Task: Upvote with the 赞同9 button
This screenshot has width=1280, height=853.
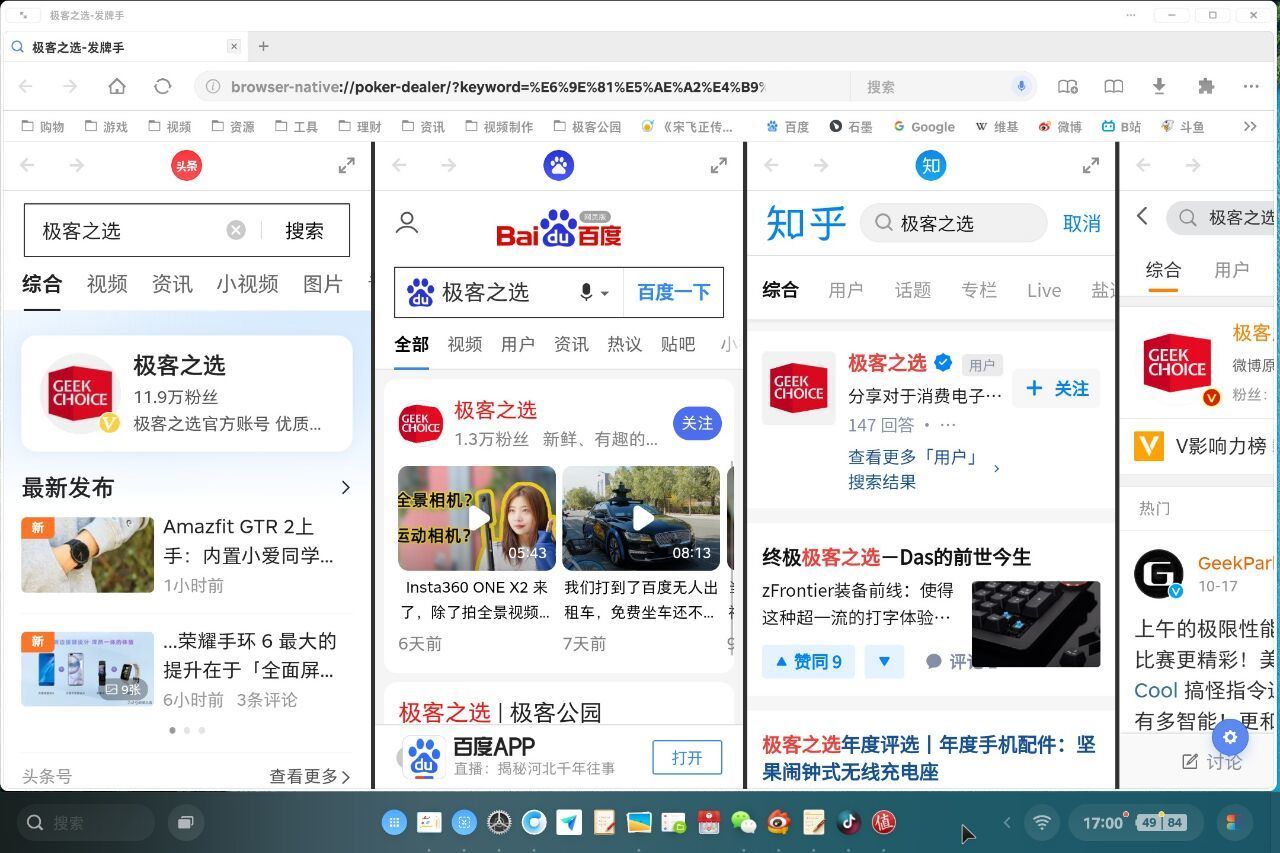Action: [x=808, y=661]
